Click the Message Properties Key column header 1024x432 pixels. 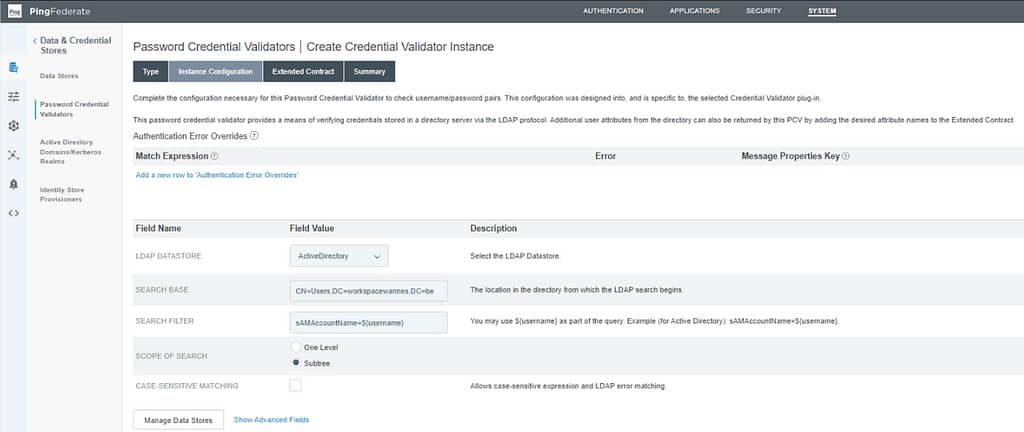[791, 157]
